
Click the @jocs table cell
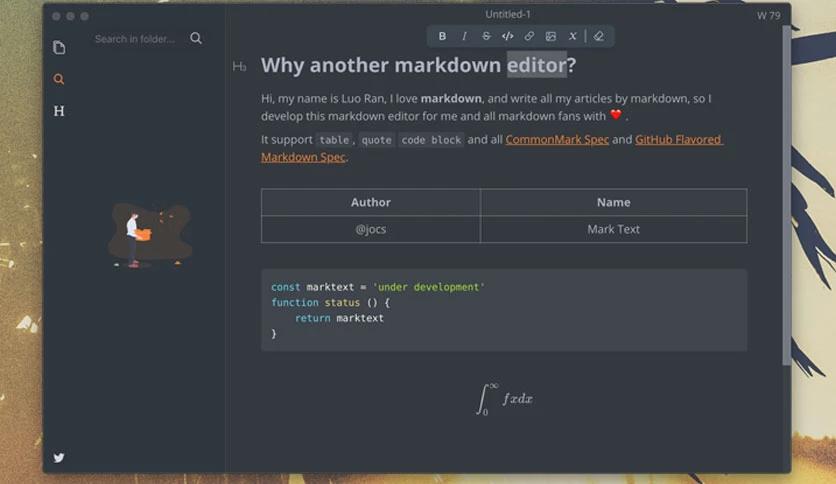click(371, 229)
